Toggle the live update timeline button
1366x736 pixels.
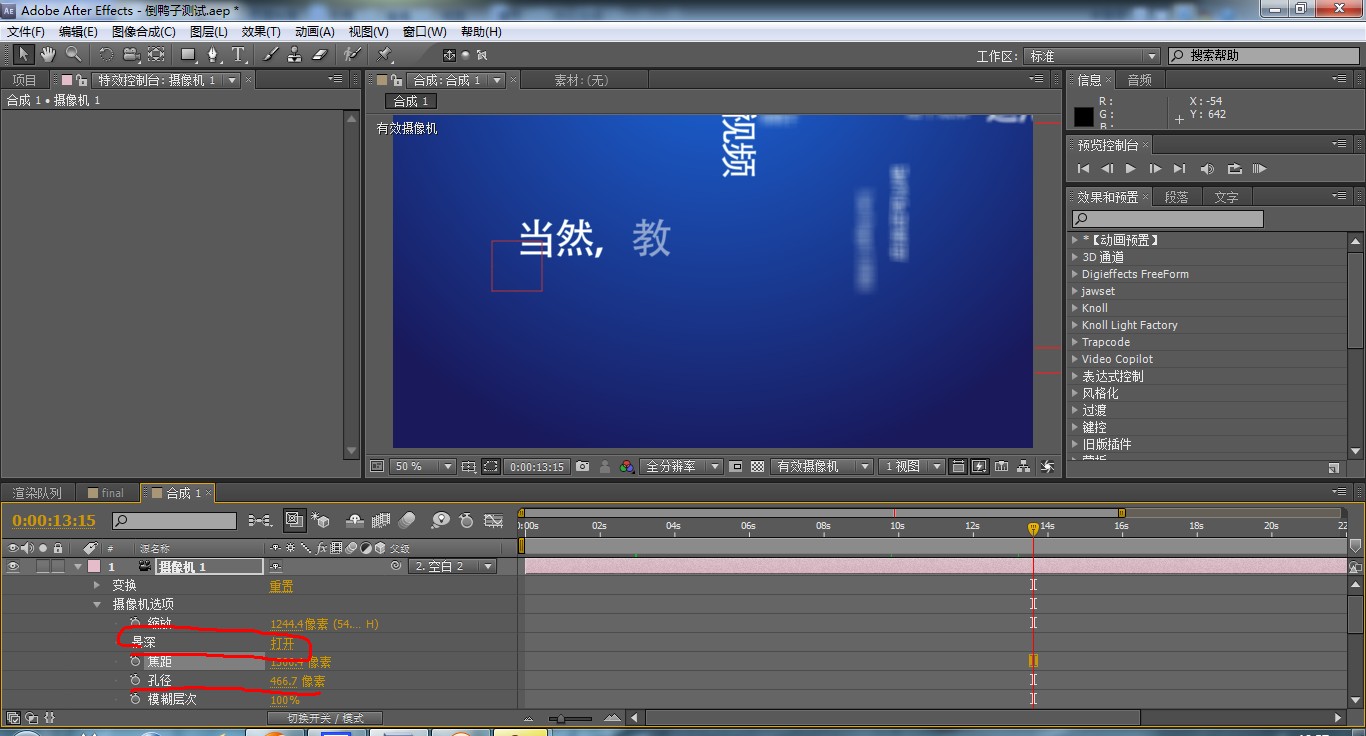click(295, 520)
